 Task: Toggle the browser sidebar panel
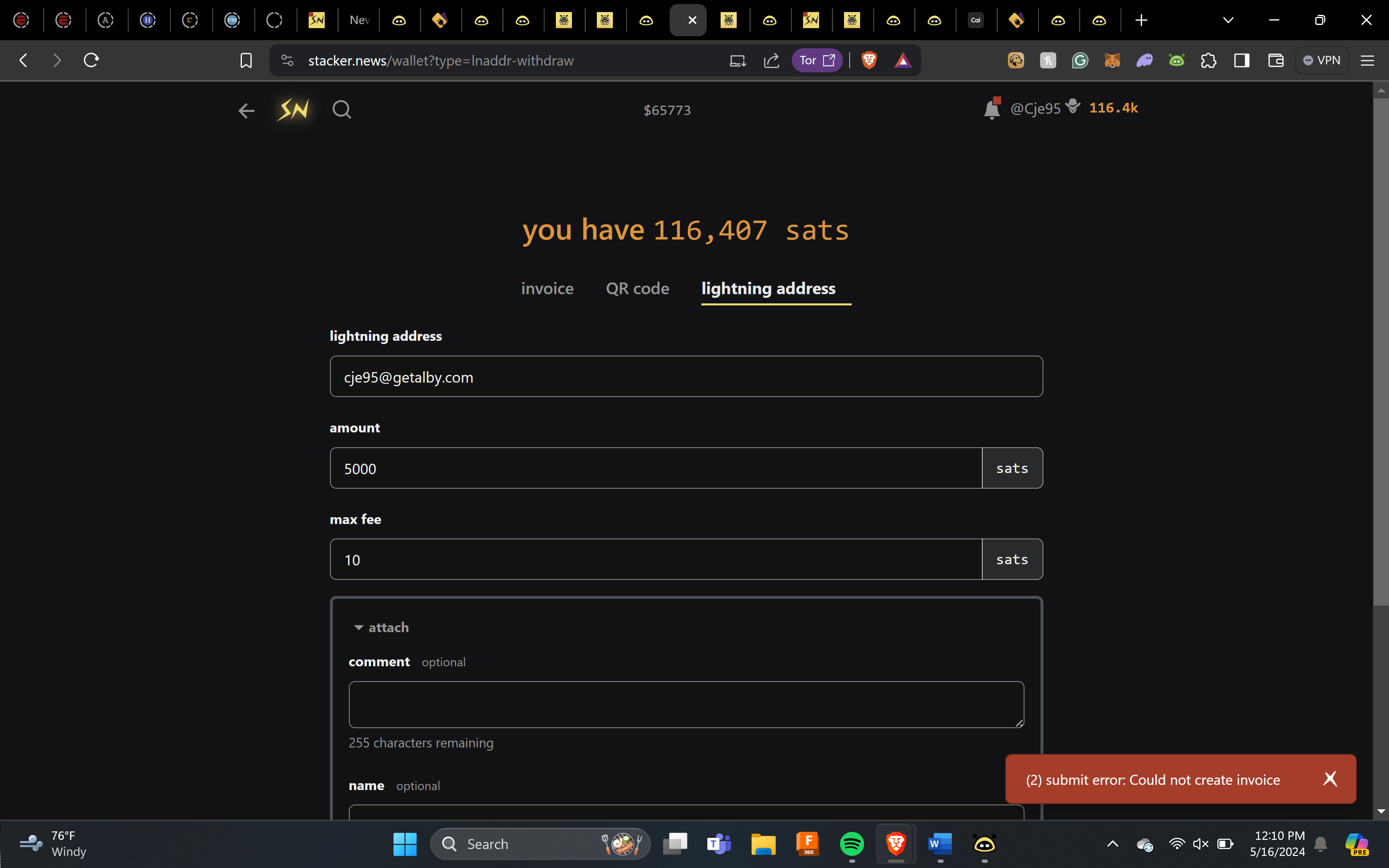(x=1241, y=60)
